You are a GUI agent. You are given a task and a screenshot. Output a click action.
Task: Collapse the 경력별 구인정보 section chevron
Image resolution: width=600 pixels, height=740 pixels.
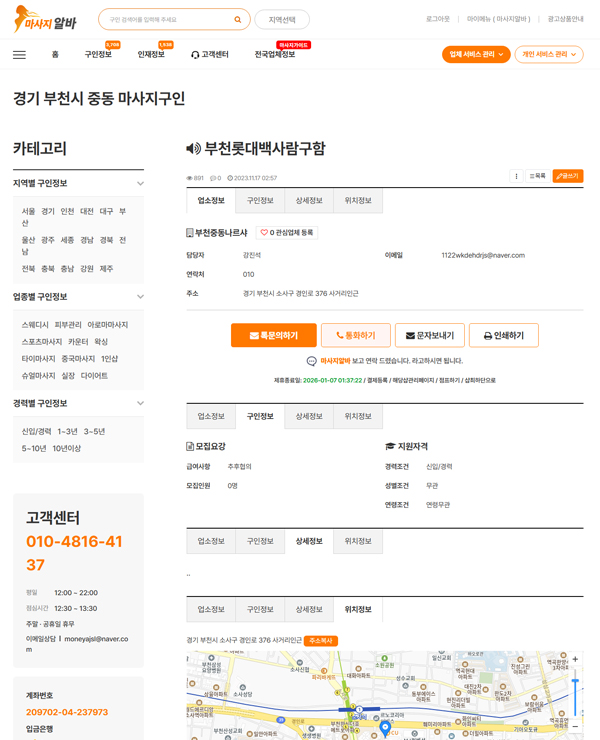140,404
